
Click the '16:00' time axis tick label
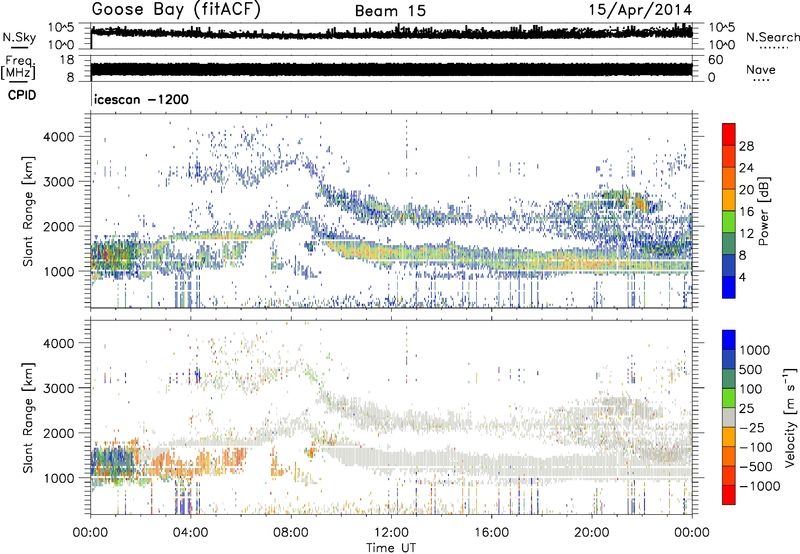[x=491, y=533]
